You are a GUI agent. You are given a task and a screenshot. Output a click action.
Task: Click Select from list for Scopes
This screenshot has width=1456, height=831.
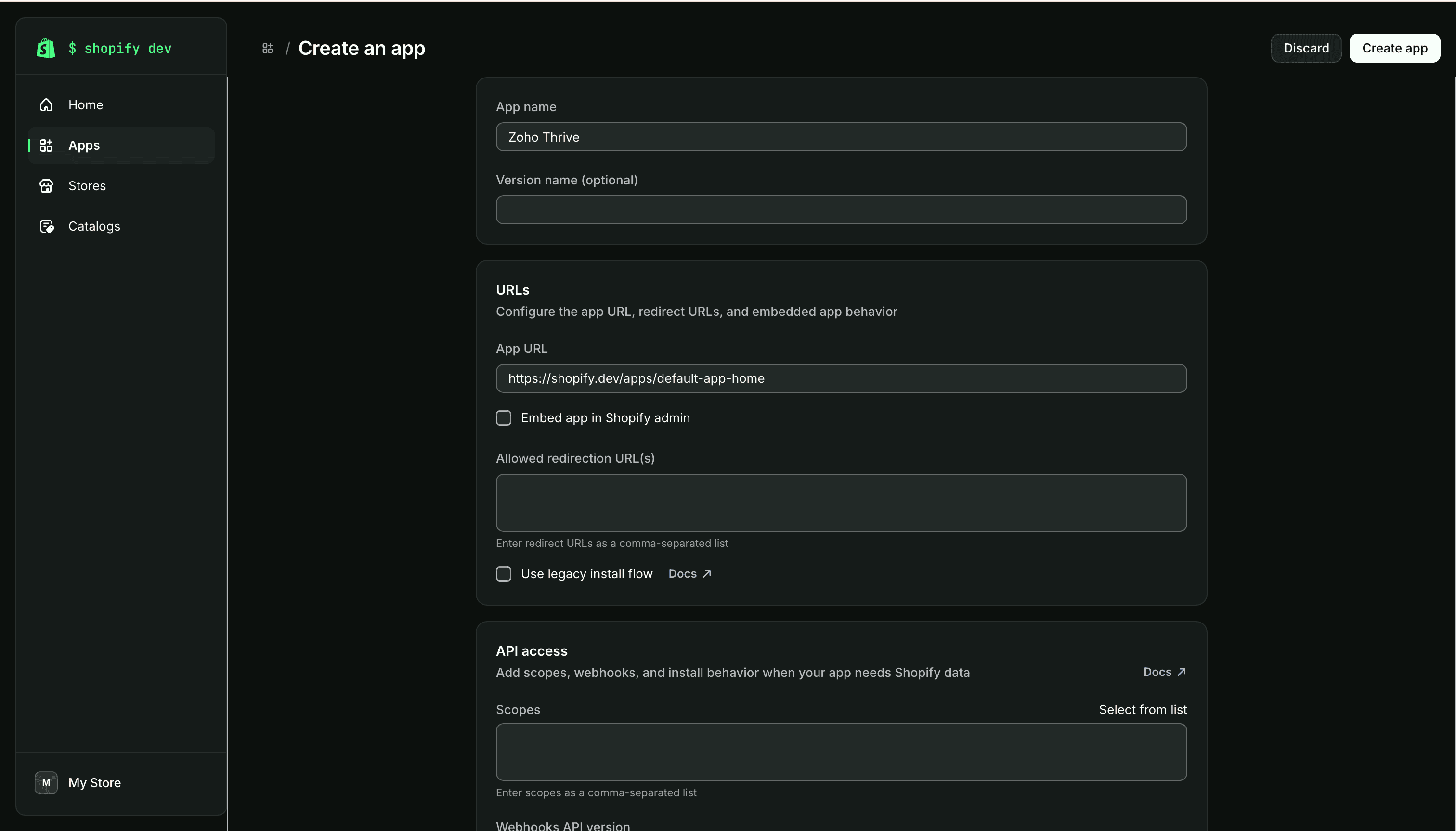click(x=1143, y=710)
